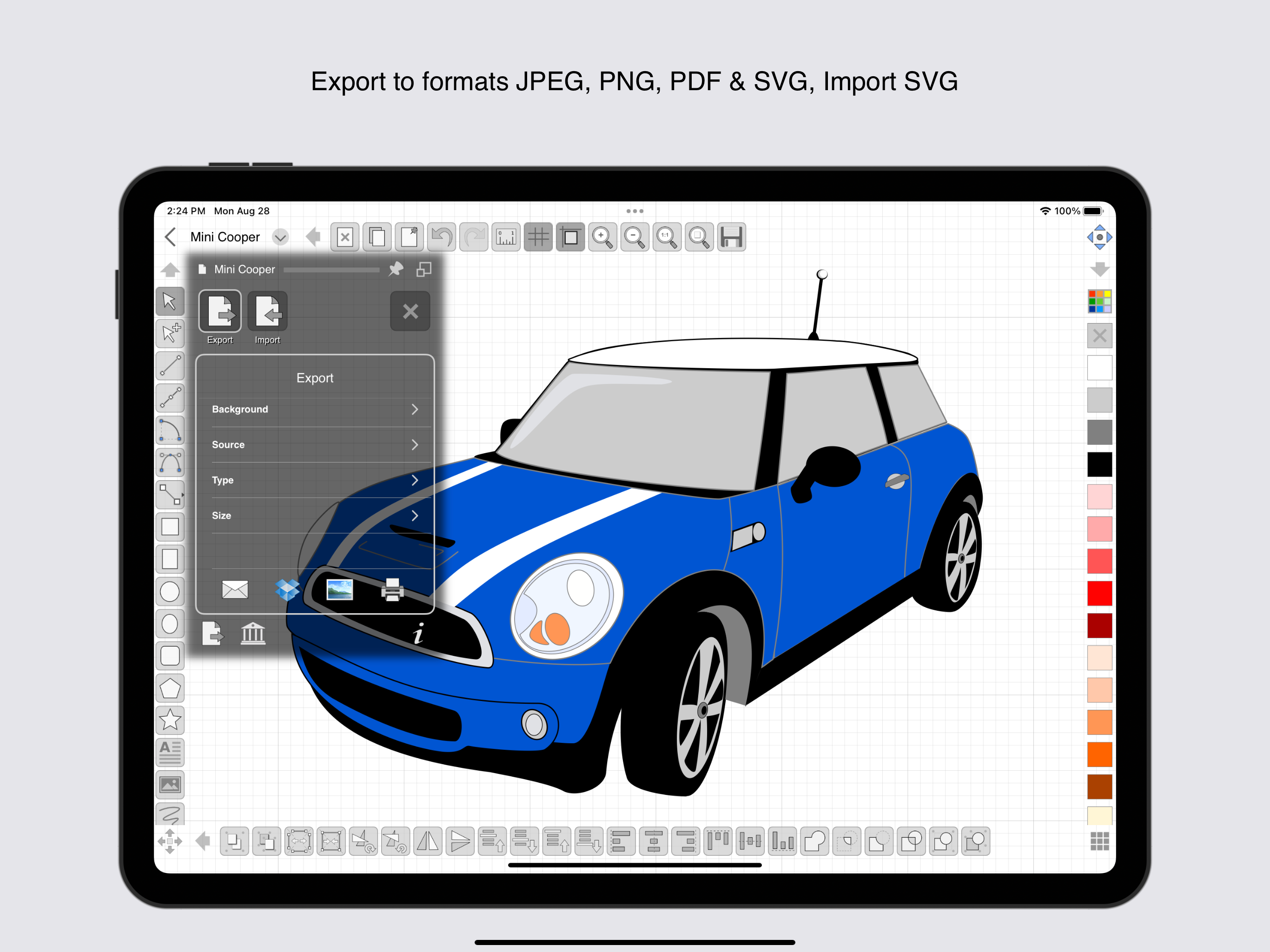Pick the bright red color swatch
Screen dimensions: 1270x952
[1099, 593]
